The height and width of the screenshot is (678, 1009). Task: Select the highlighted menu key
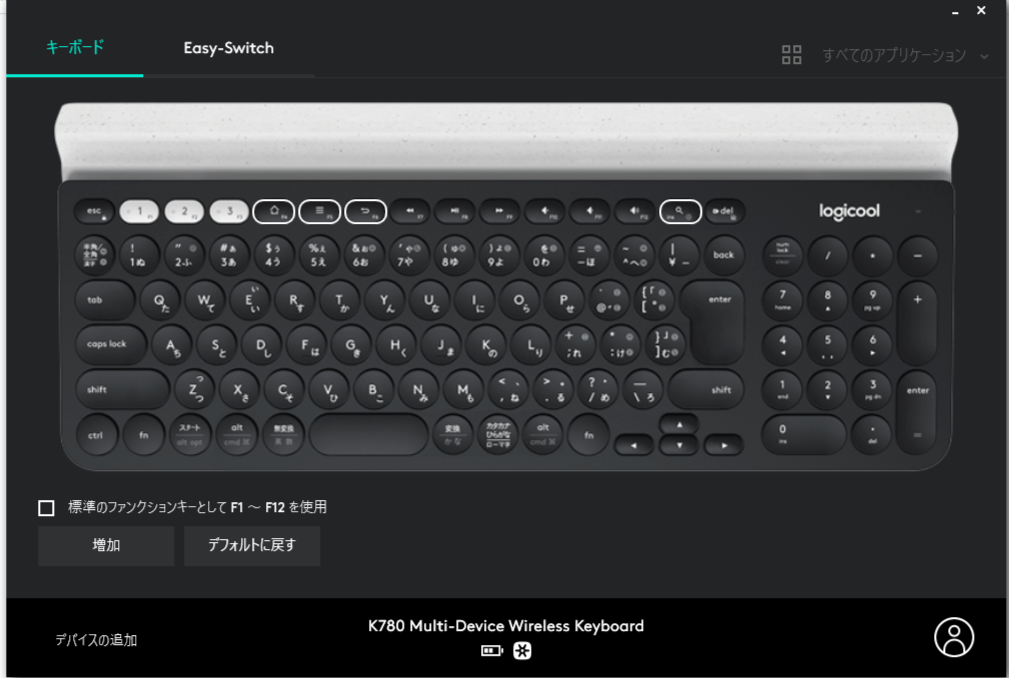[x=320, y=211]
